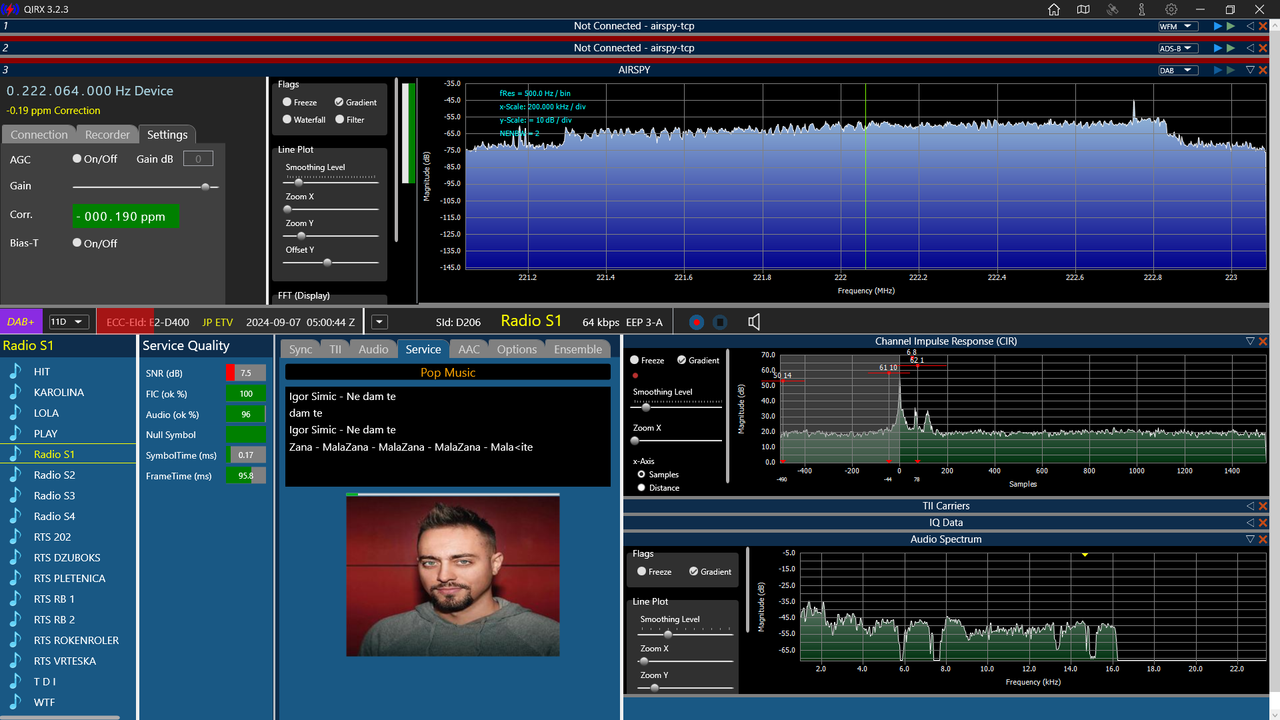Expand the IQ Data panel
Screen dimensions: 1280x720
click(x=1250, y=522)
